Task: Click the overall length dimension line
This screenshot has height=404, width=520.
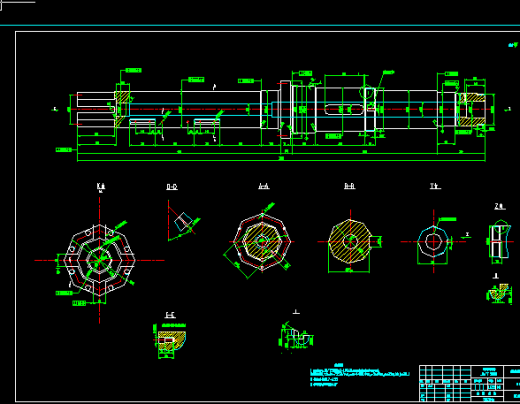Action: pyautogui.click(x=281, y=161)
